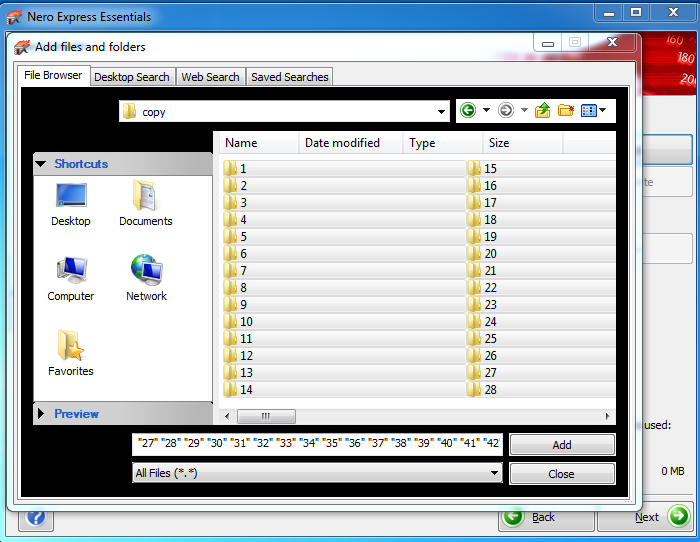Viewport: 700px width, 542px height.
Task: Click the Add button
Action: pyautogui.click(x=562, y=445)
